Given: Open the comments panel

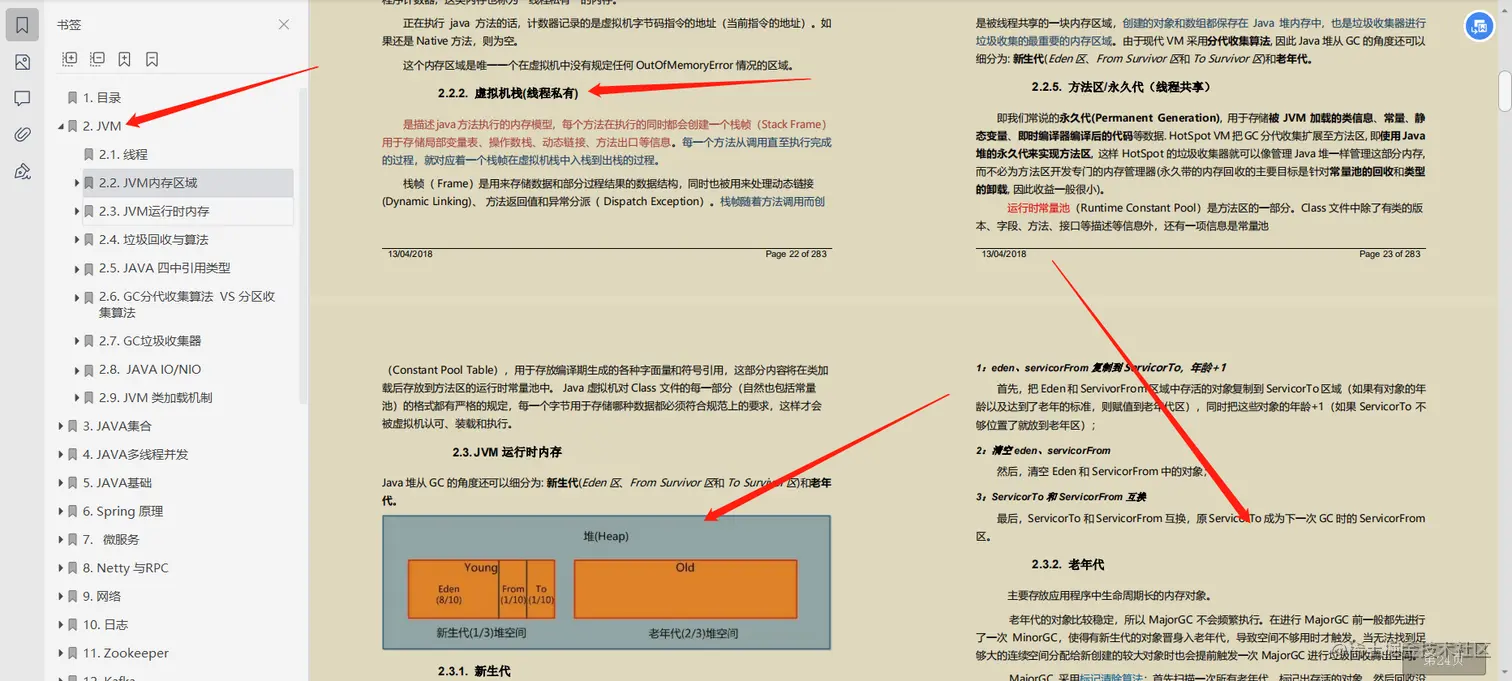Looking at the screenshot, I should click(22, 97).
